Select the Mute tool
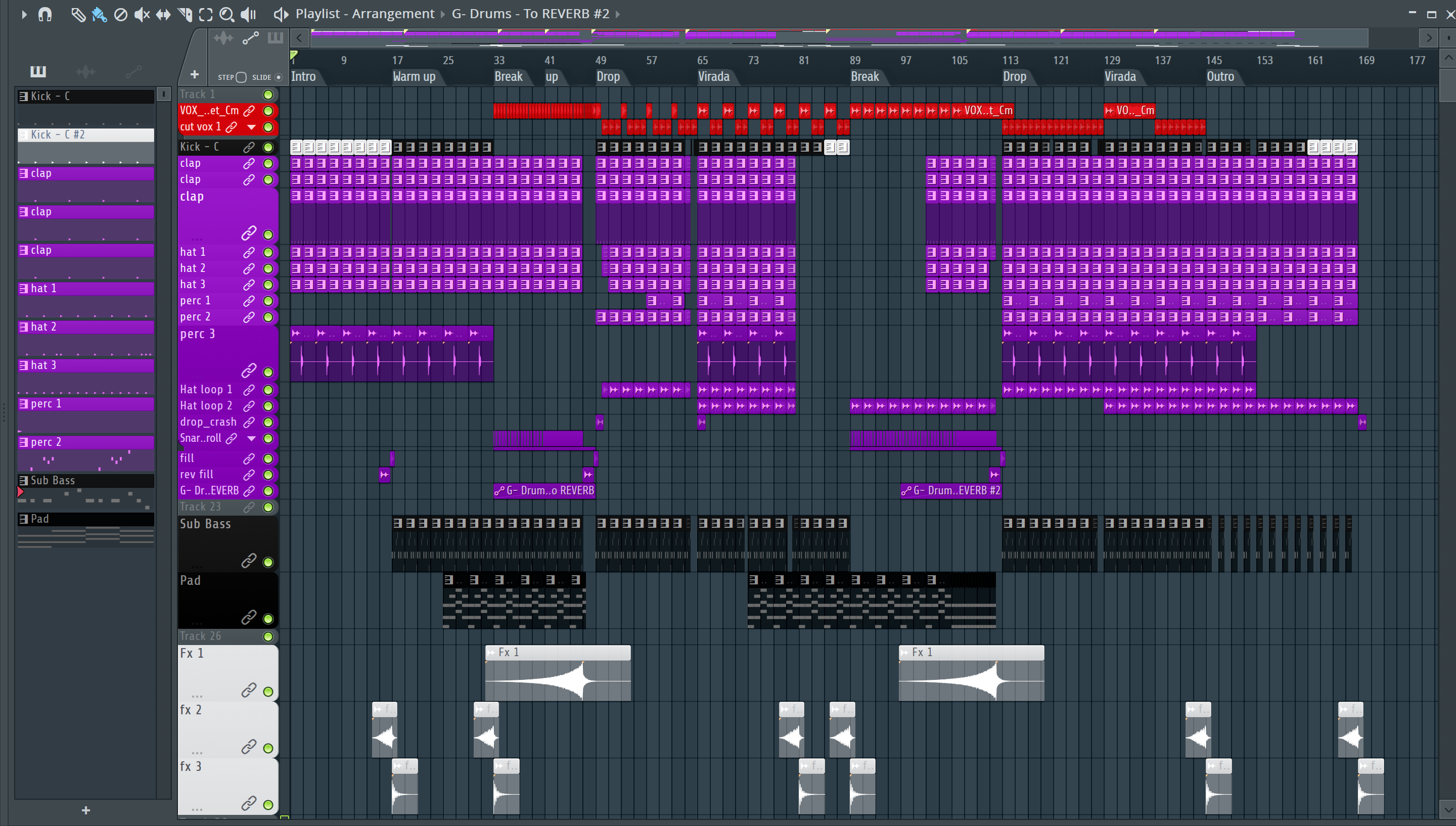This screenshot has height=826, width=1456. point(142,14)
